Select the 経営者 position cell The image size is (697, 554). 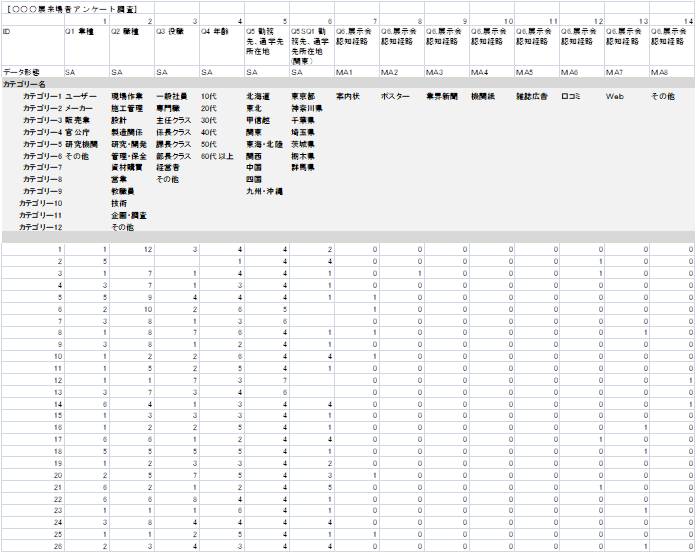170,168
